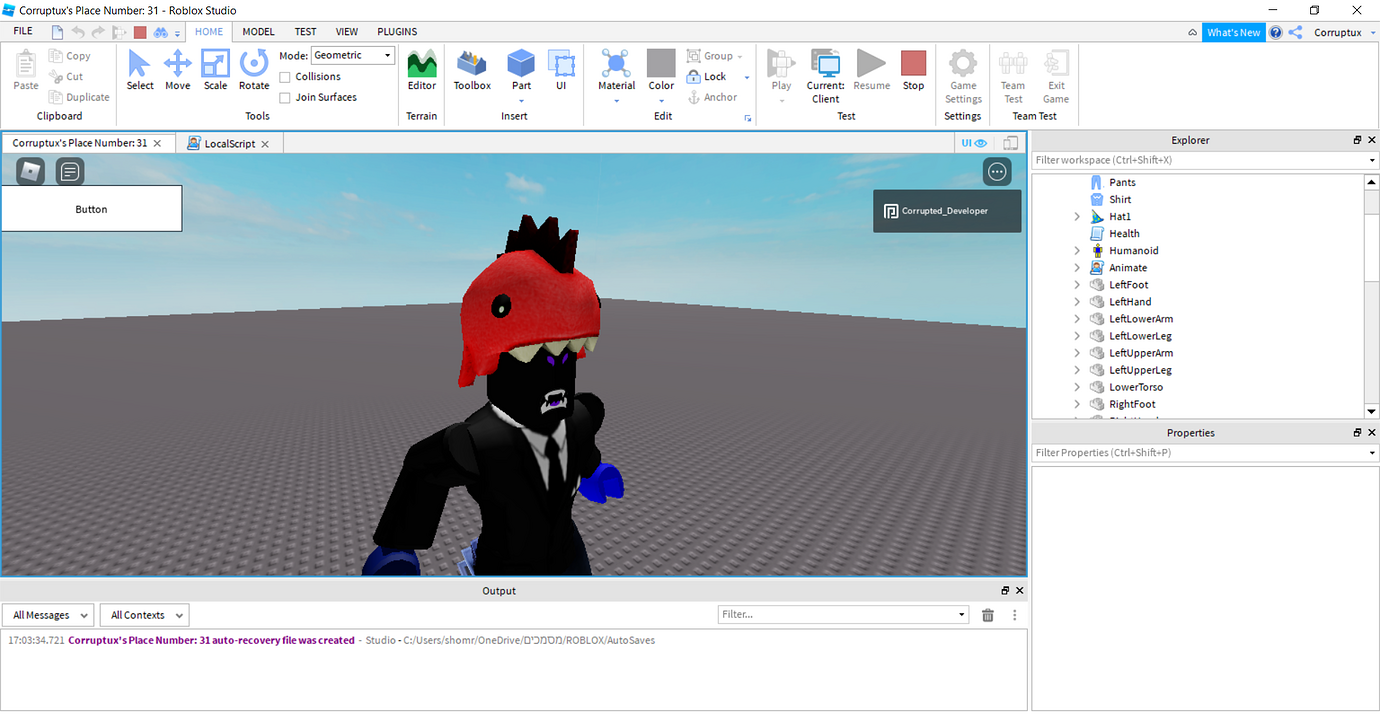Open the Toolbox
This screenshot has width=1380, height=718.
[x=471, y=70]
